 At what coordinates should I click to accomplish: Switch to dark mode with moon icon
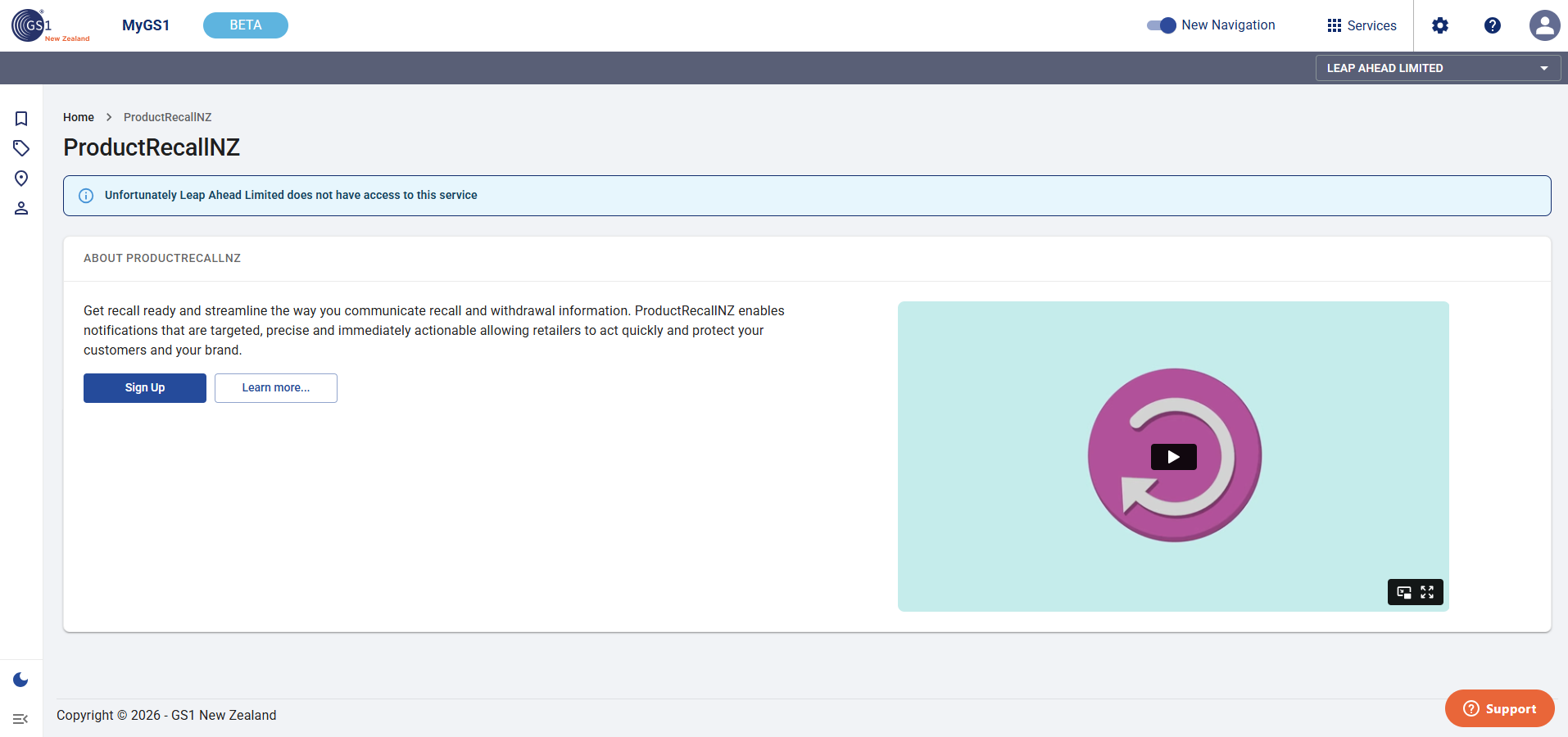click(21, 680)
